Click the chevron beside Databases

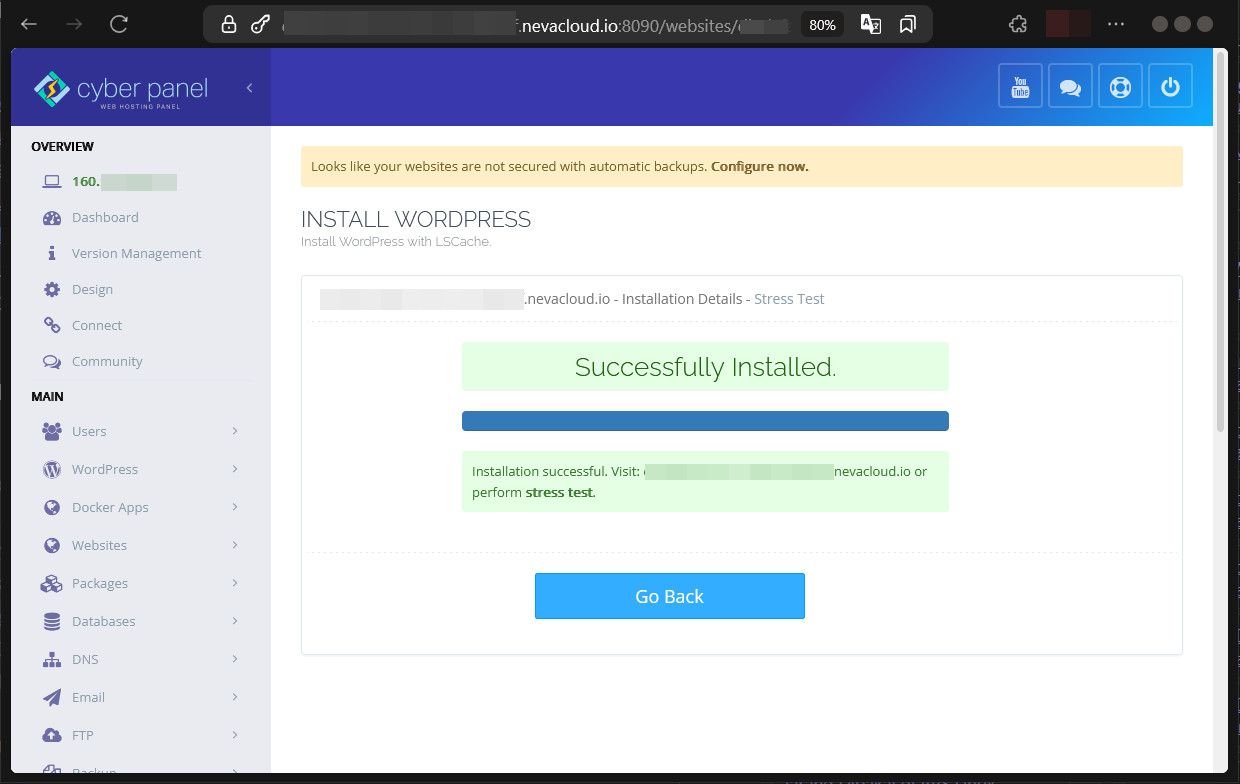point(235,621)
